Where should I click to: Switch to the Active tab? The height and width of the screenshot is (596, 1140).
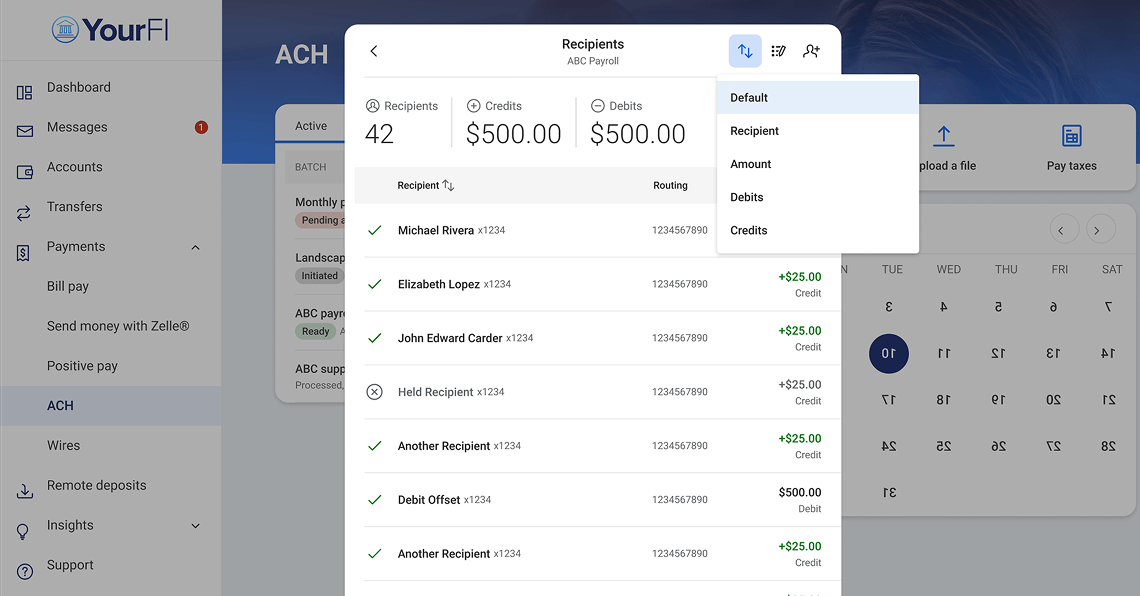[310, 125]
